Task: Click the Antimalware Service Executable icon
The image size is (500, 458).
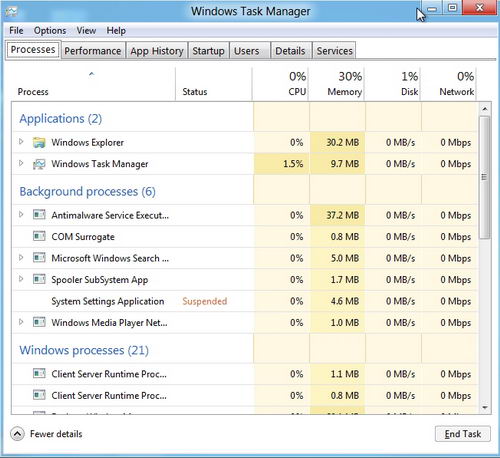Action: pos(39,215)
